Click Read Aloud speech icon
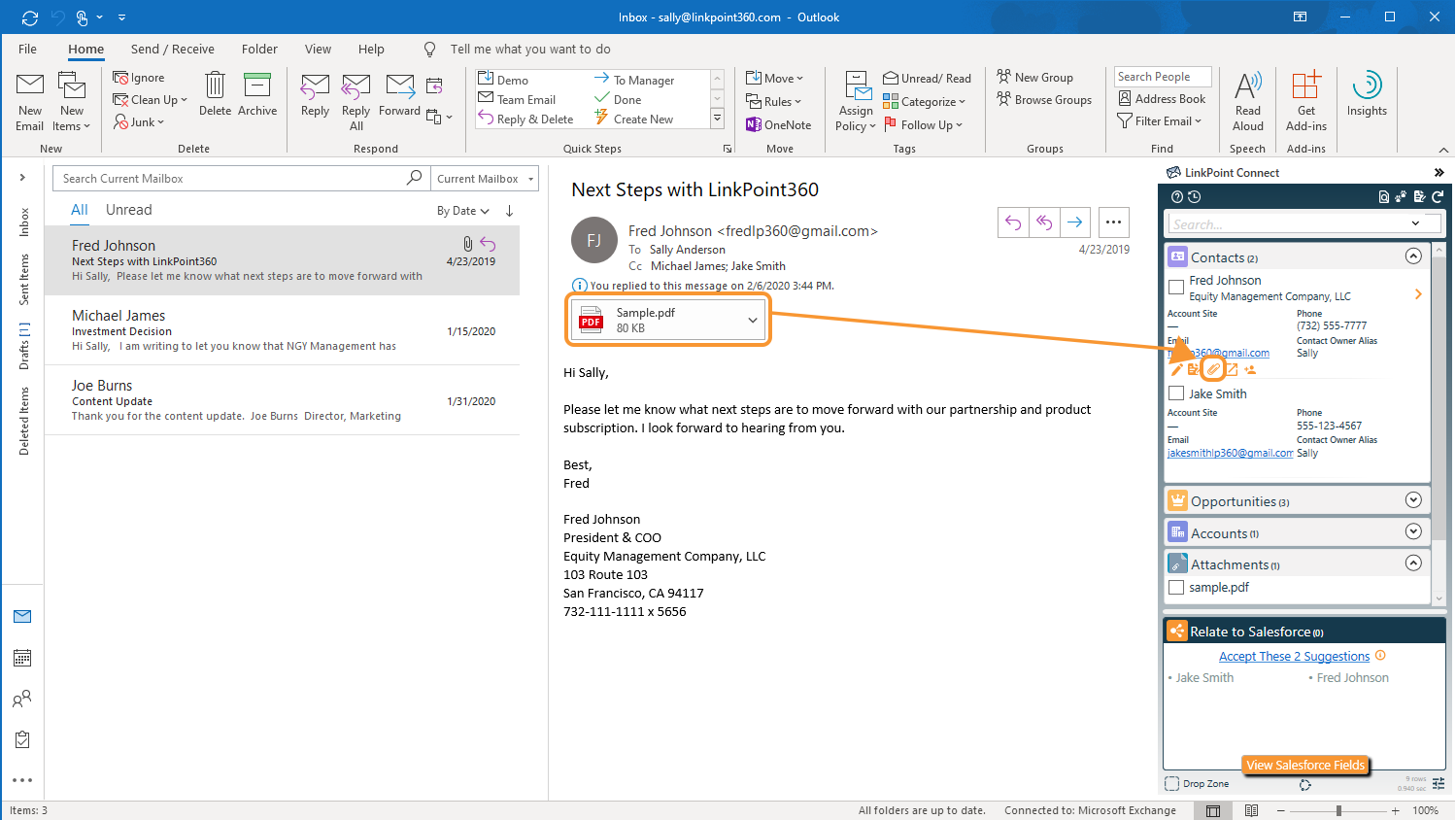Screen dimensions: 1456x820 click(x=1248, y=102)
